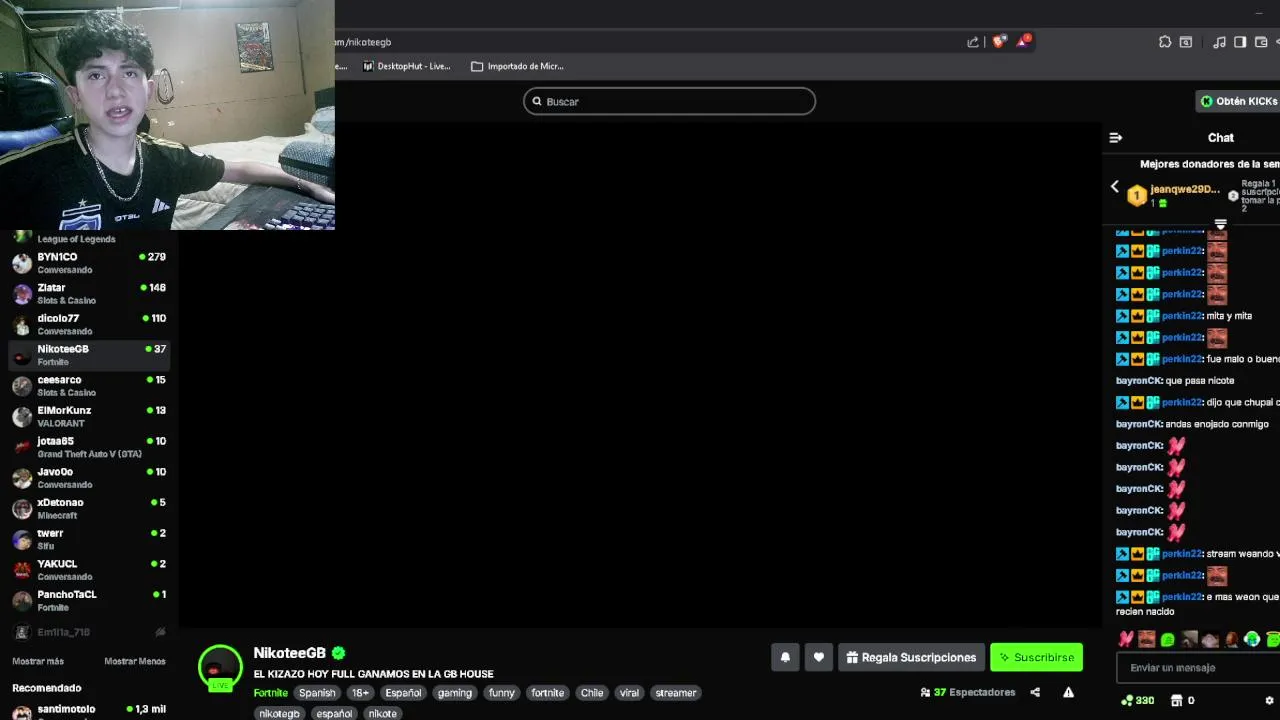Open recommended channel santimotolo
This screenshot has height=720, width=1280.
pyautogui.click(x=89, y=709)
